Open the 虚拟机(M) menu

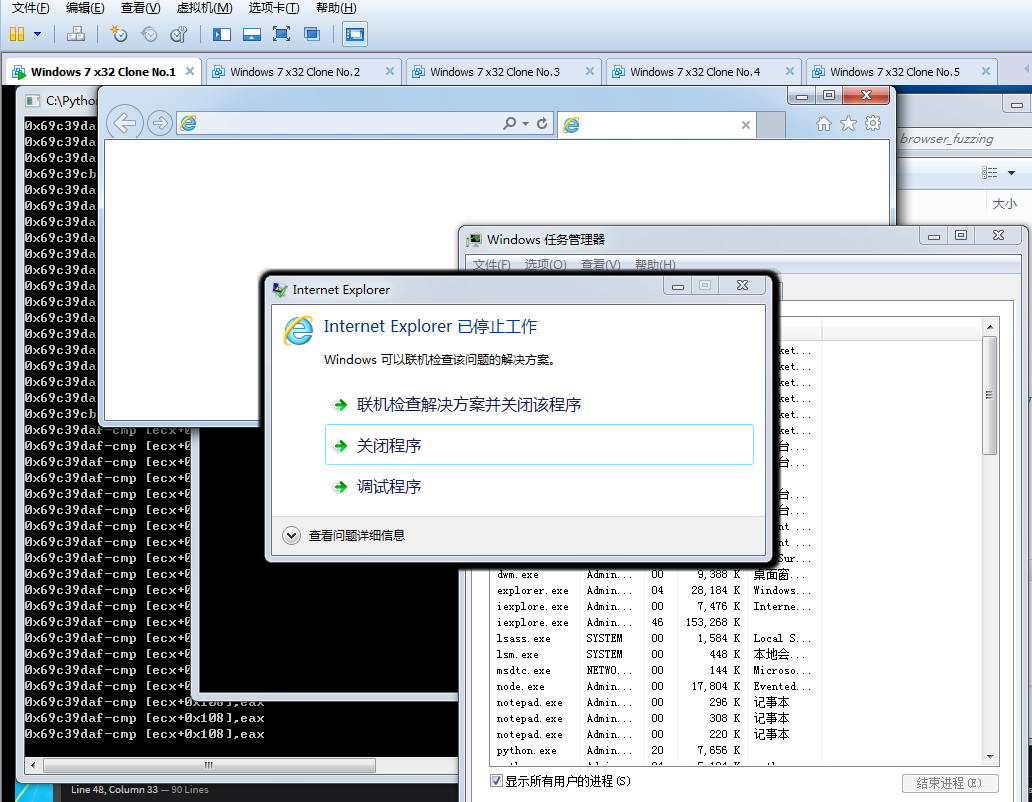point(204,8)
